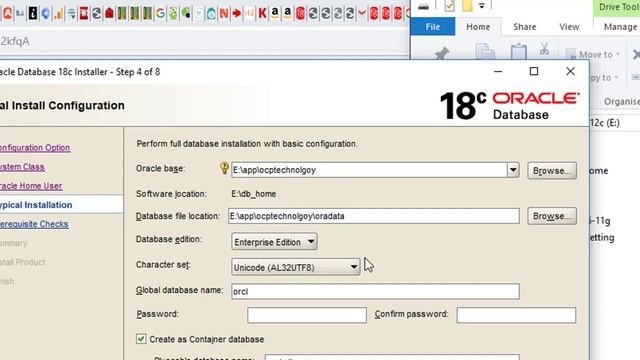This screenshot has height=360, width=640.
Task: Click the Oracle base path field
Action: click(369, 170)
